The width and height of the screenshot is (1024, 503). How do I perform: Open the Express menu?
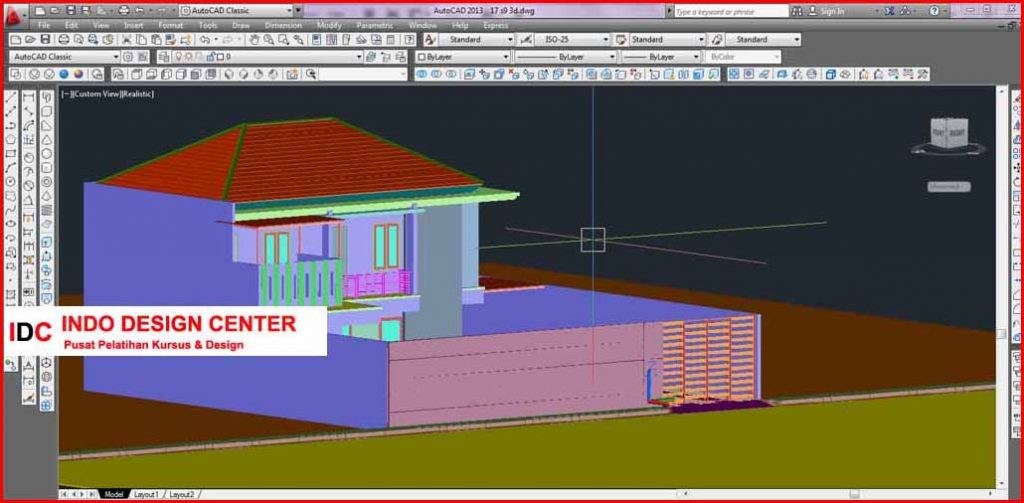point(496,25)
